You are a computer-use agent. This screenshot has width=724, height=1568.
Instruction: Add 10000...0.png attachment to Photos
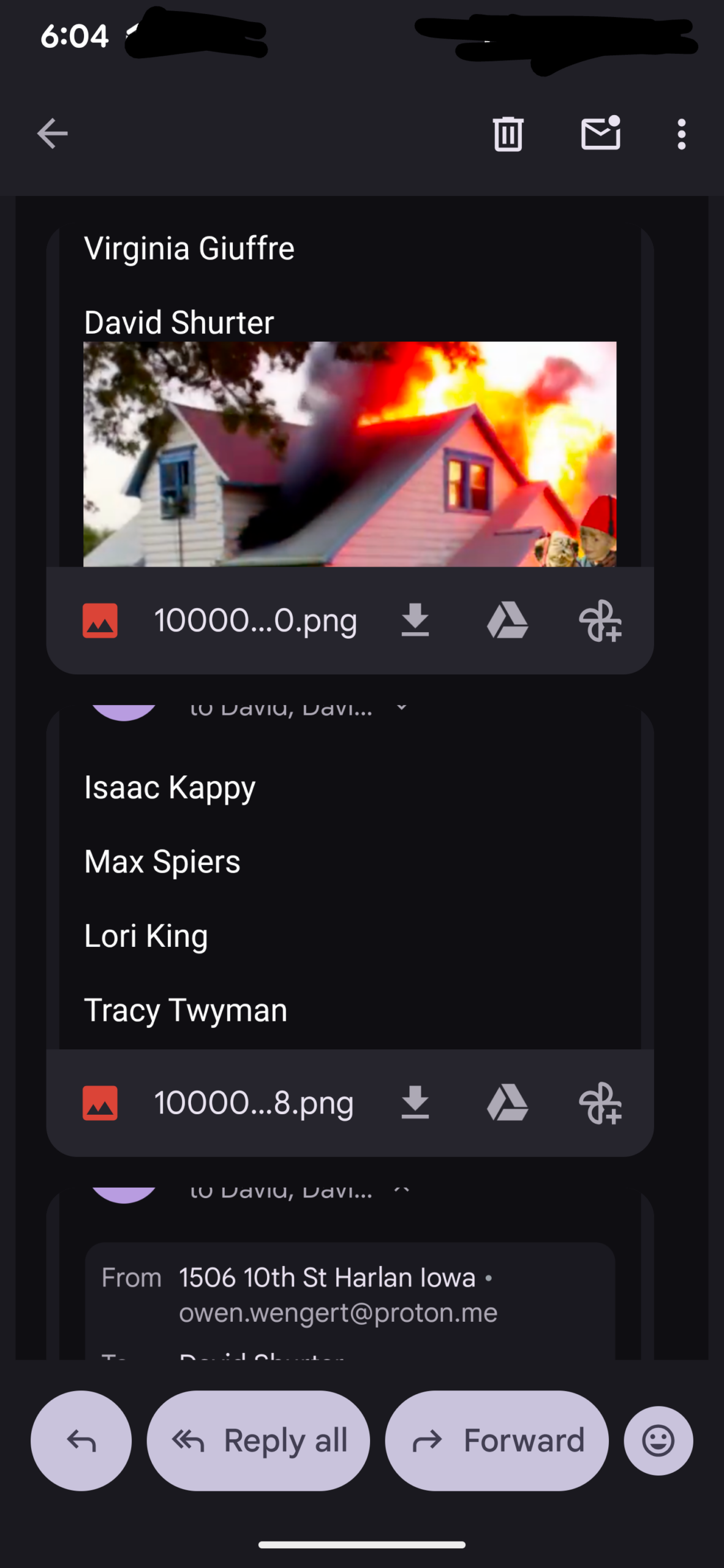coord(600,620)
